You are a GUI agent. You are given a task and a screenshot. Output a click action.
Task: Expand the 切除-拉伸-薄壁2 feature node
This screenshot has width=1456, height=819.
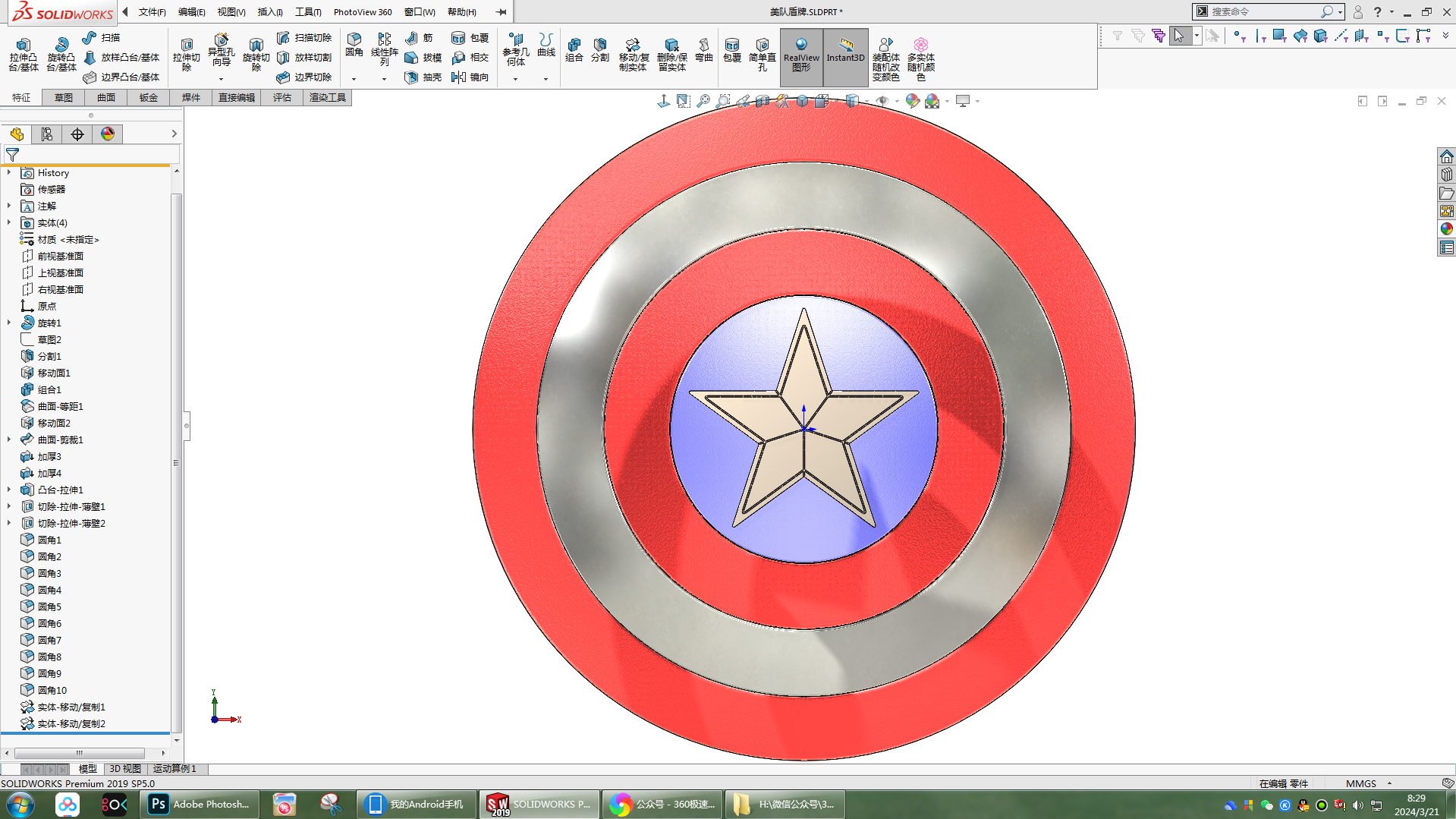[x=9, y=523]
